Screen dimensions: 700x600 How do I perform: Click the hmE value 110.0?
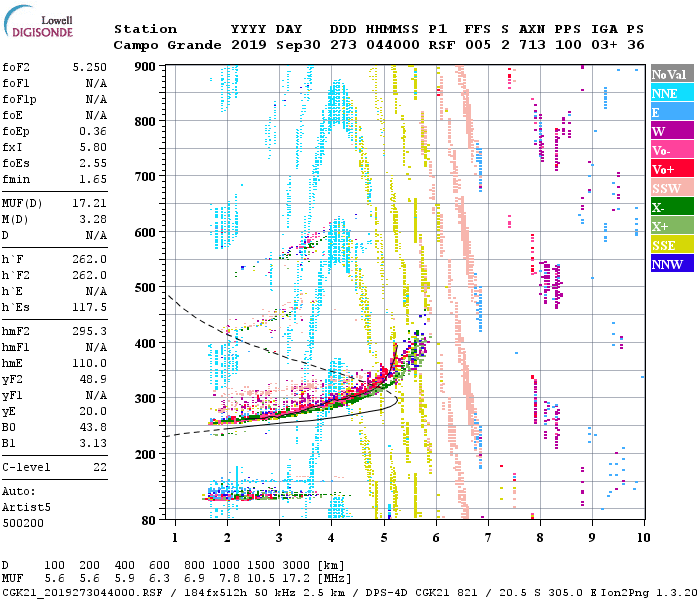click(x=90, y=363)
